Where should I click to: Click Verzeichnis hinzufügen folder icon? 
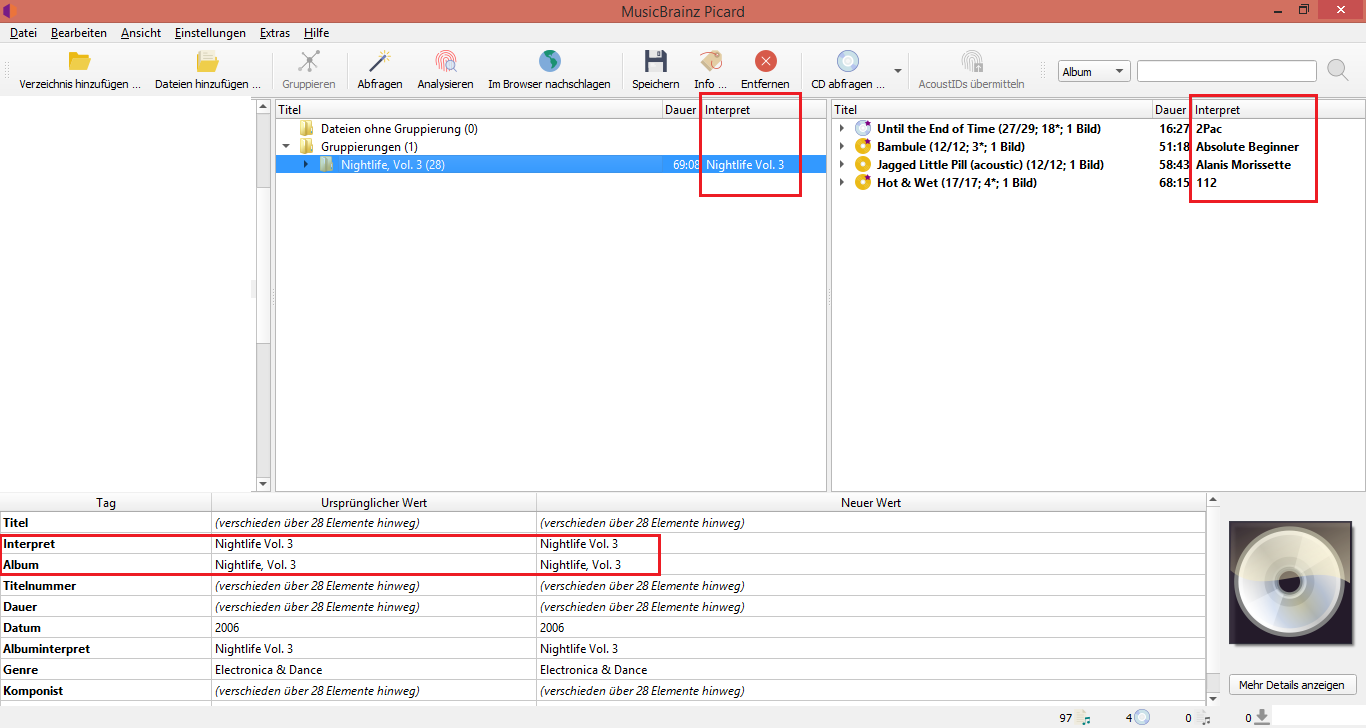tap(80, 62)
